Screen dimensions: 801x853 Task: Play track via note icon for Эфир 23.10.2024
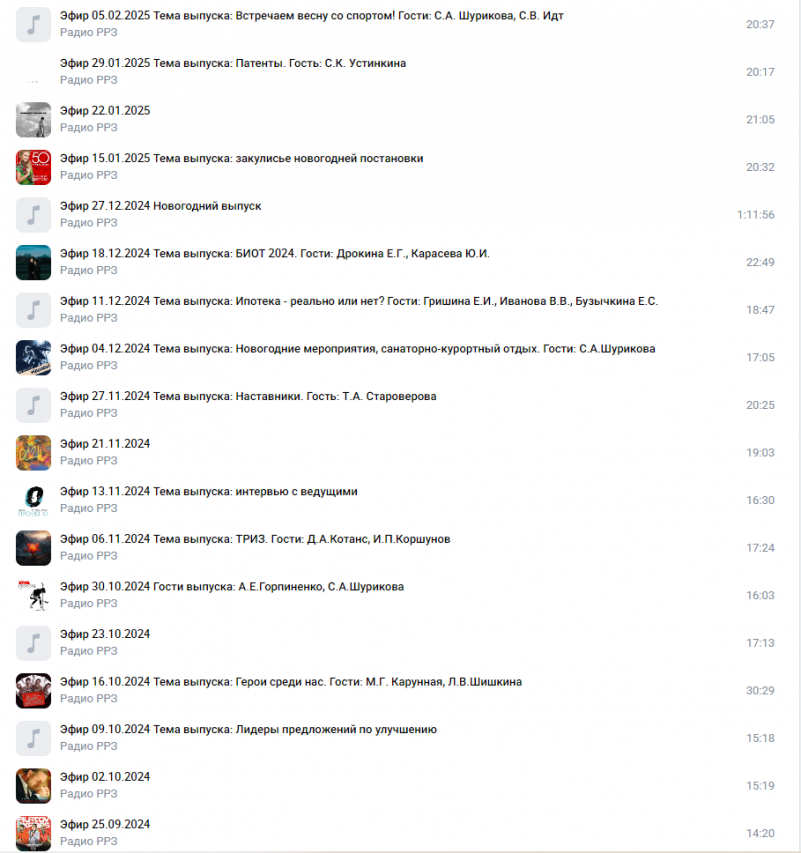33,643
